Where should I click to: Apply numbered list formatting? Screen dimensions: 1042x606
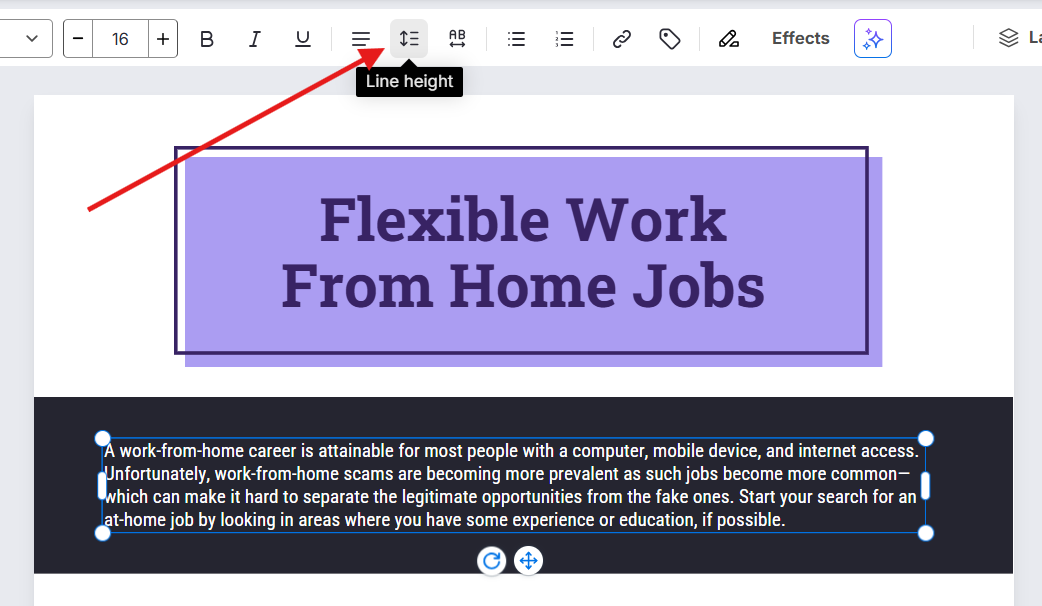pos(564,39)
